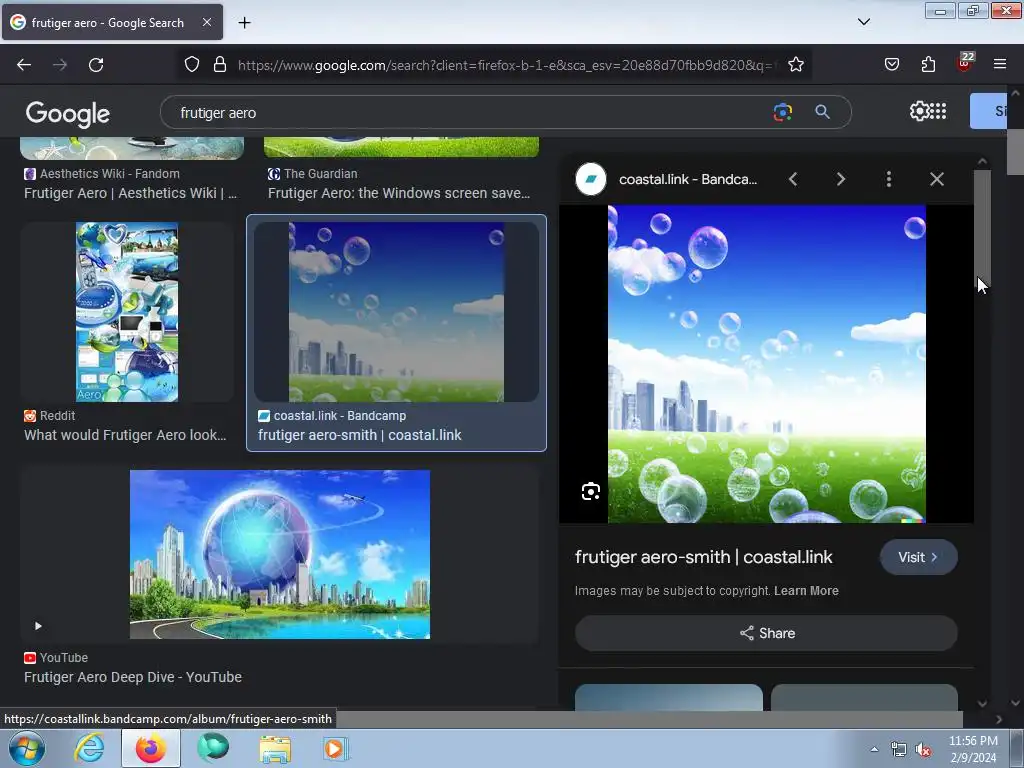Image resolution: width=1024 pixels, height=768 pixels.
Task: Click the coastal.link Bandcamp site avatar
Action: coord(591,179)
